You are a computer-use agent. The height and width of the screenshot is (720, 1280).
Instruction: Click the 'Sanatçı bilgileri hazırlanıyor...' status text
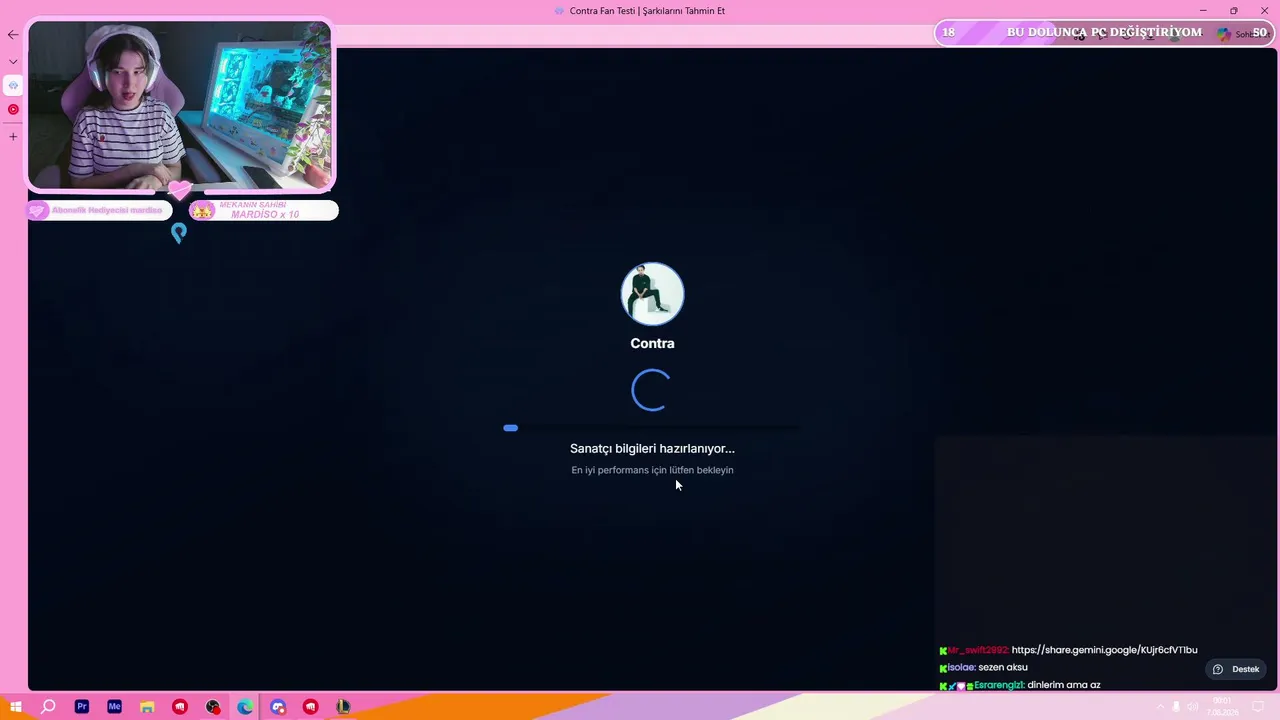point(652,449)
